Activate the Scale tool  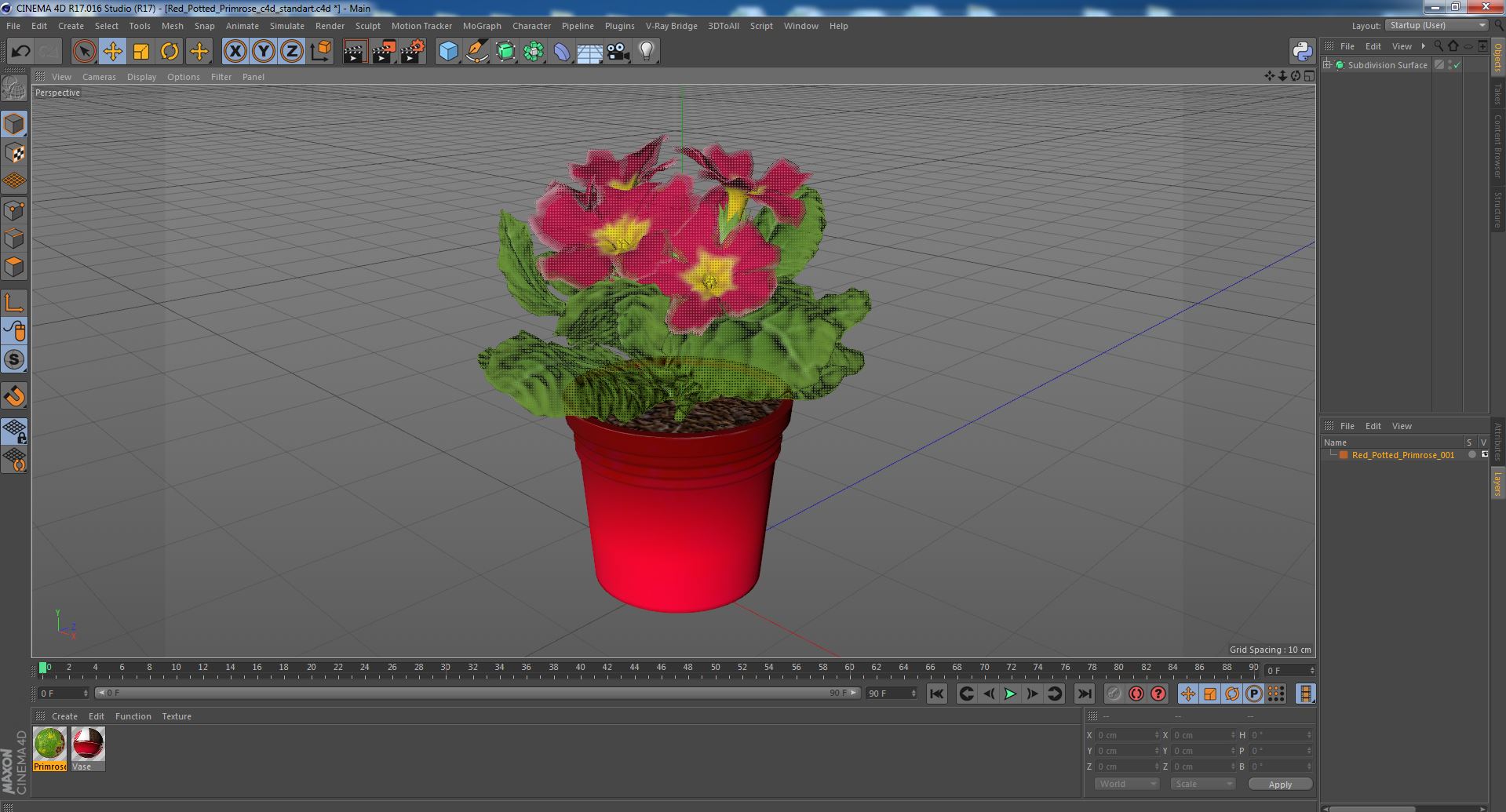coord(141,52)
